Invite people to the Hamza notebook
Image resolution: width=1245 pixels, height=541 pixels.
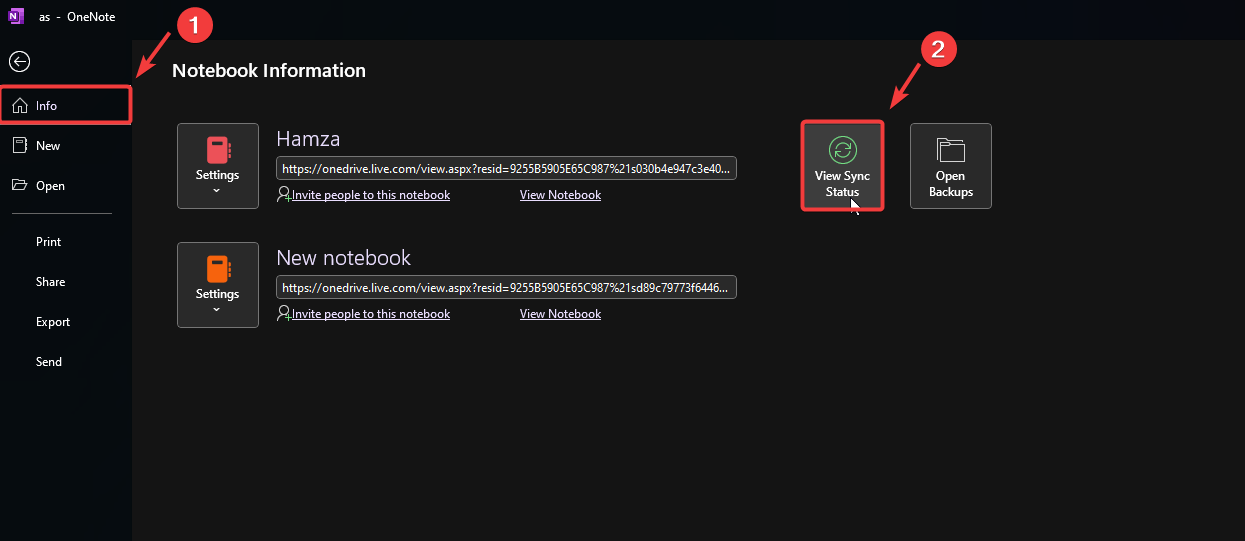[364, 195]
